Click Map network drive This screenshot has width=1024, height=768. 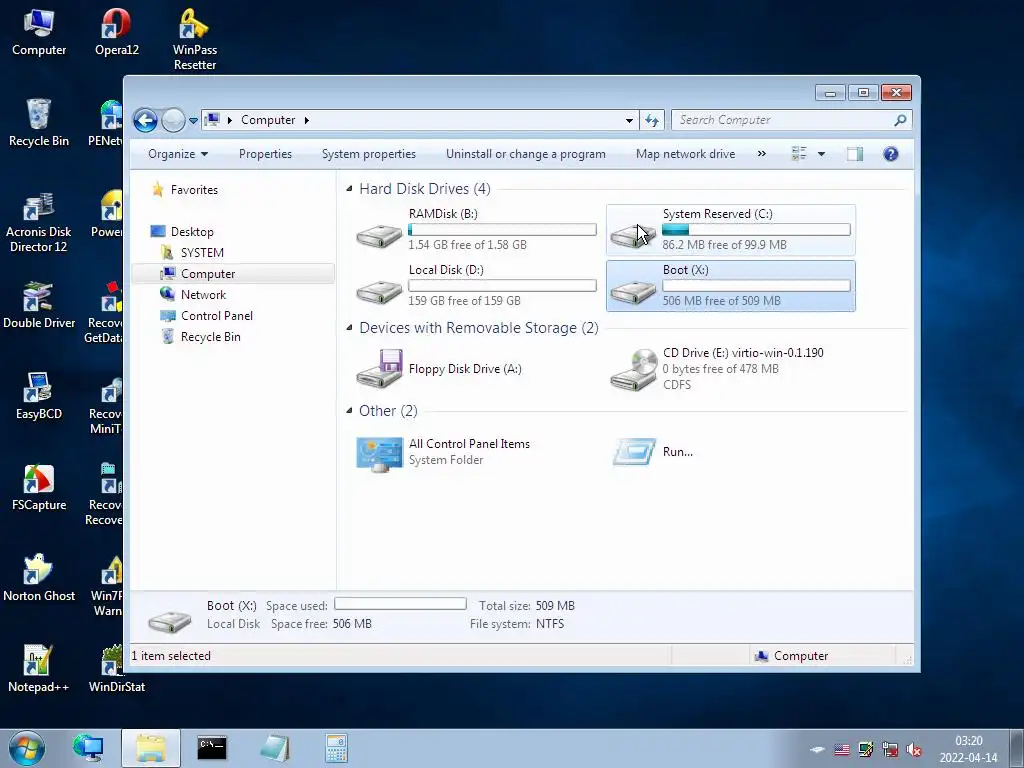pos(685,154)
